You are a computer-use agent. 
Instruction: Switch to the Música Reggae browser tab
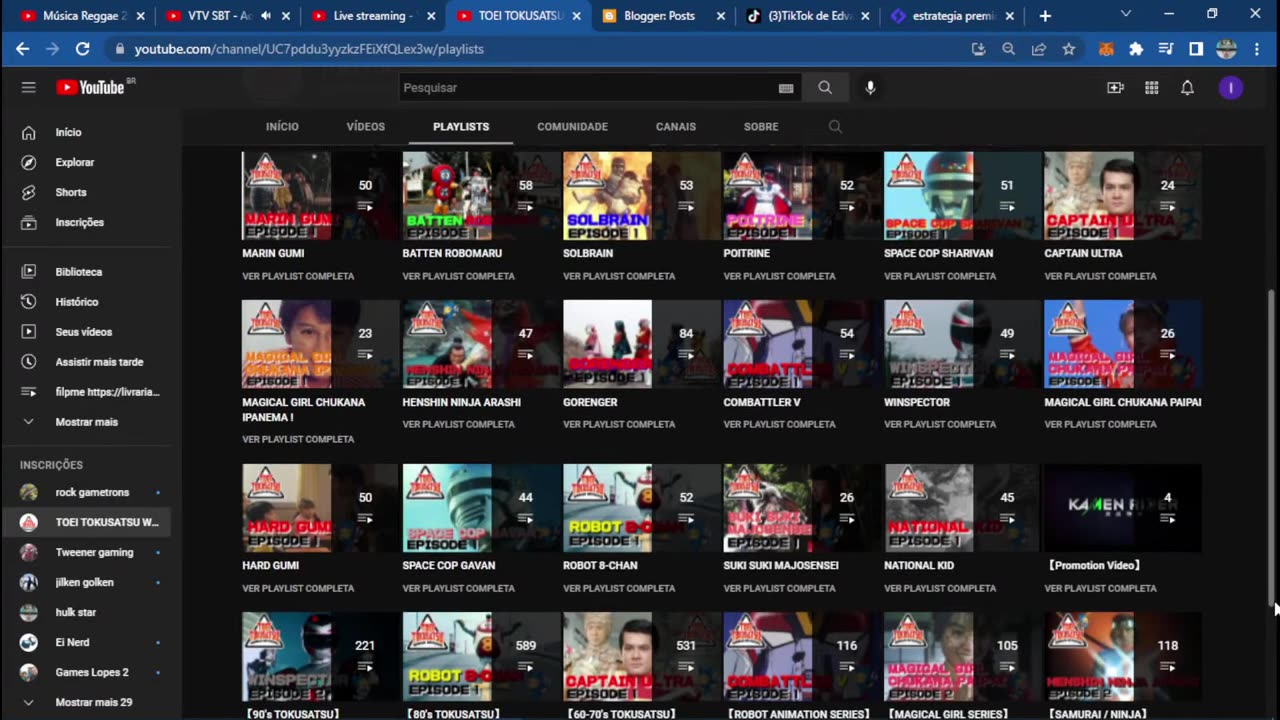[81, 16]
